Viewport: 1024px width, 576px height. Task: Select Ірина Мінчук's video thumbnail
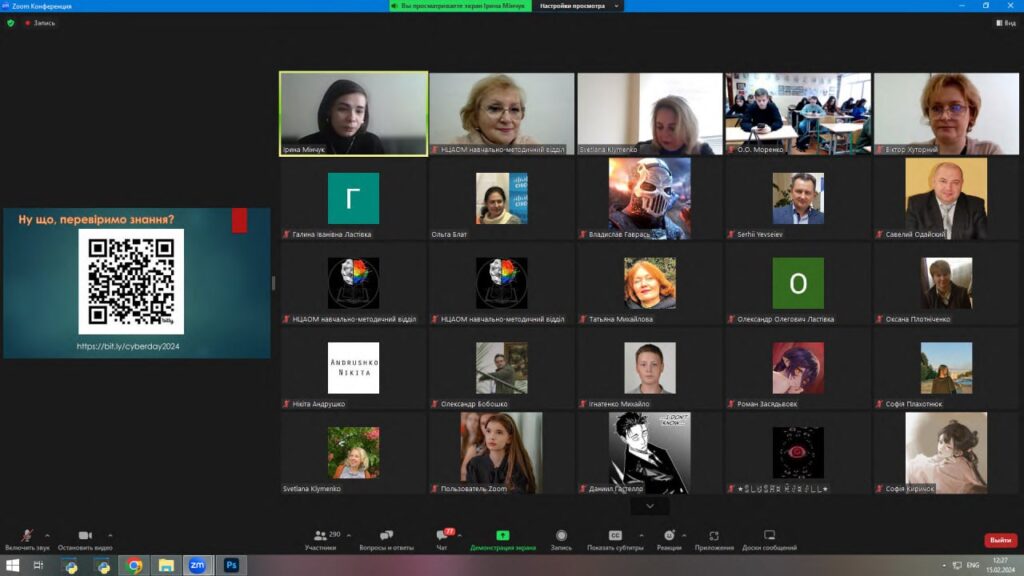[x=353, y=113]
